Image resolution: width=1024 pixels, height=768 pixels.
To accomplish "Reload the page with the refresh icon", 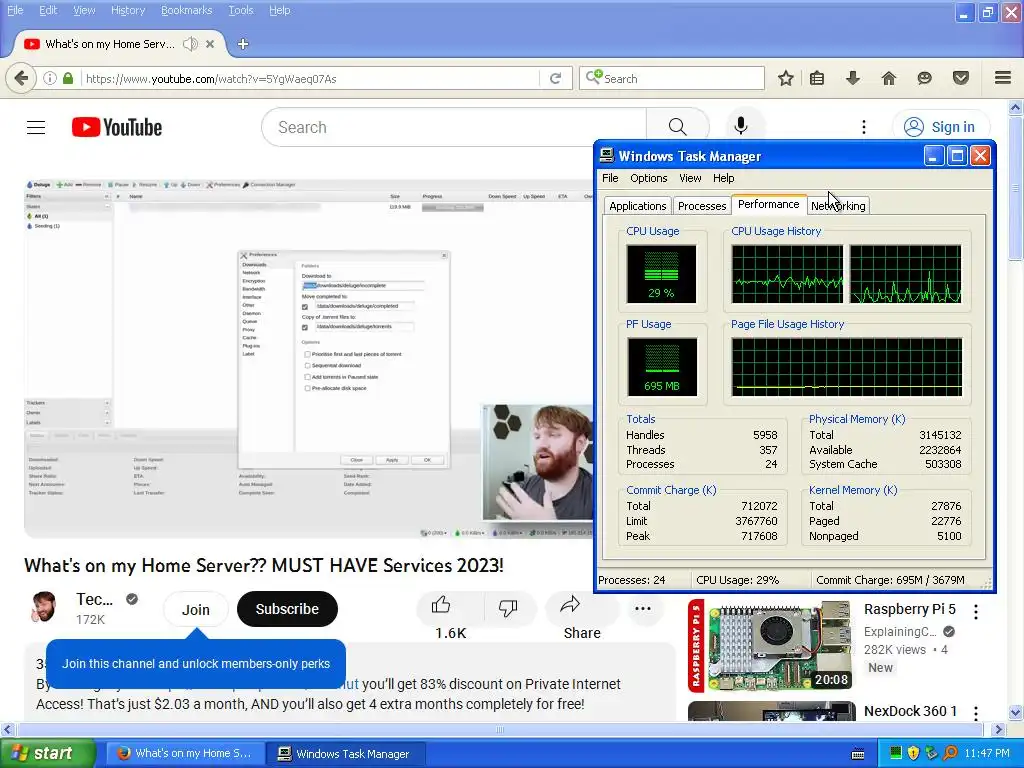I will tap(556, 78).
